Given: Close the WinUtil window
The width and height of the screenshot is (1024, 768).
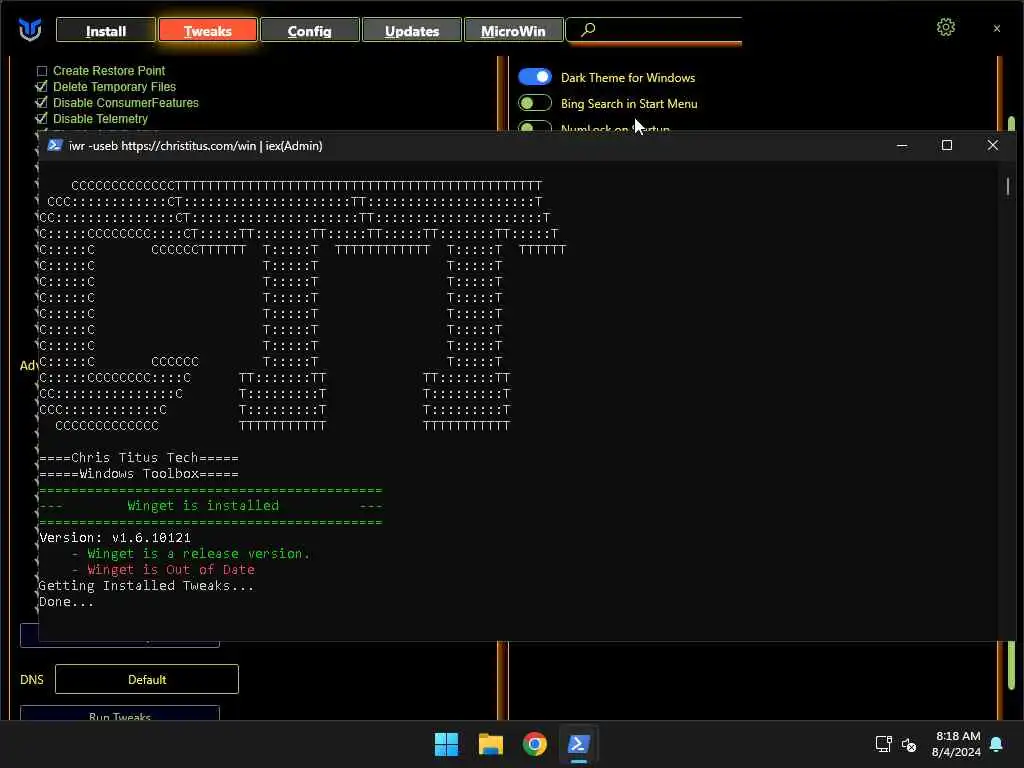Looking at the screenshot, I should point(997,29).
